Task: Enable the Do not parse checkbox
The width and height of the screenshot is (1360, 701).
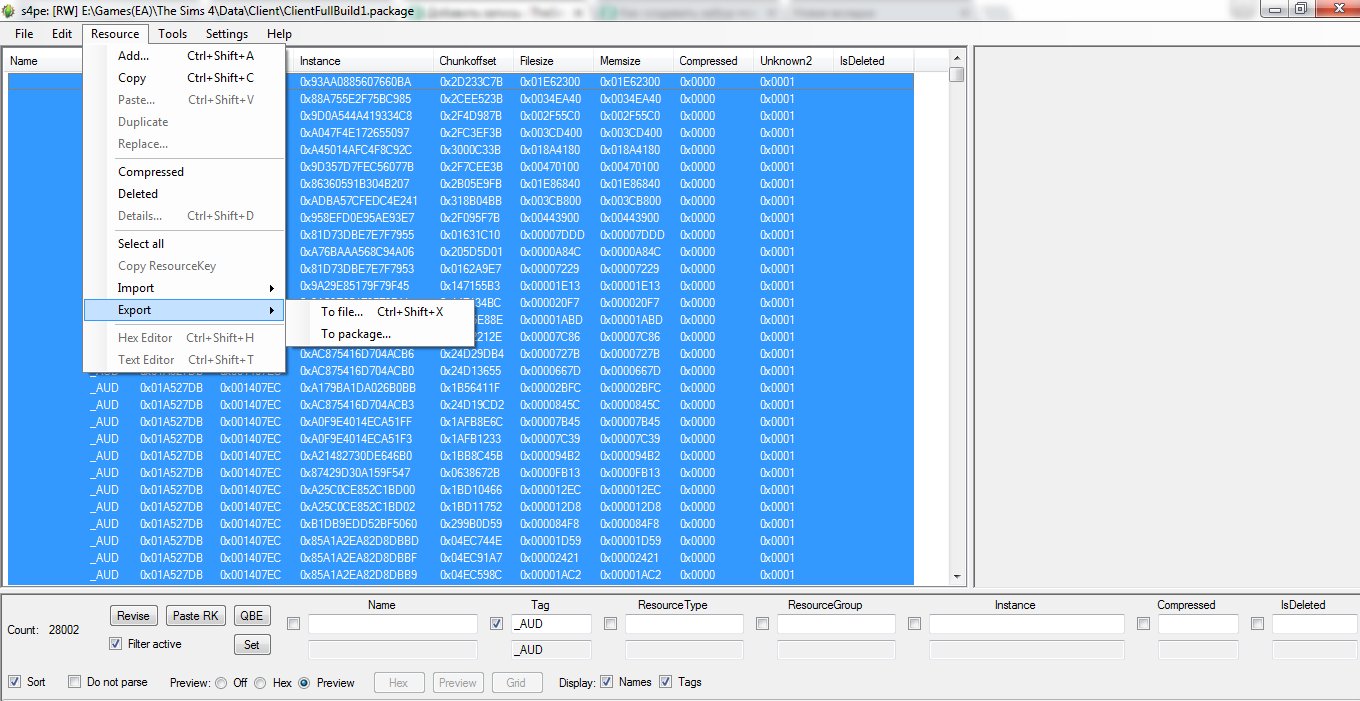Action: pos(75,682)
